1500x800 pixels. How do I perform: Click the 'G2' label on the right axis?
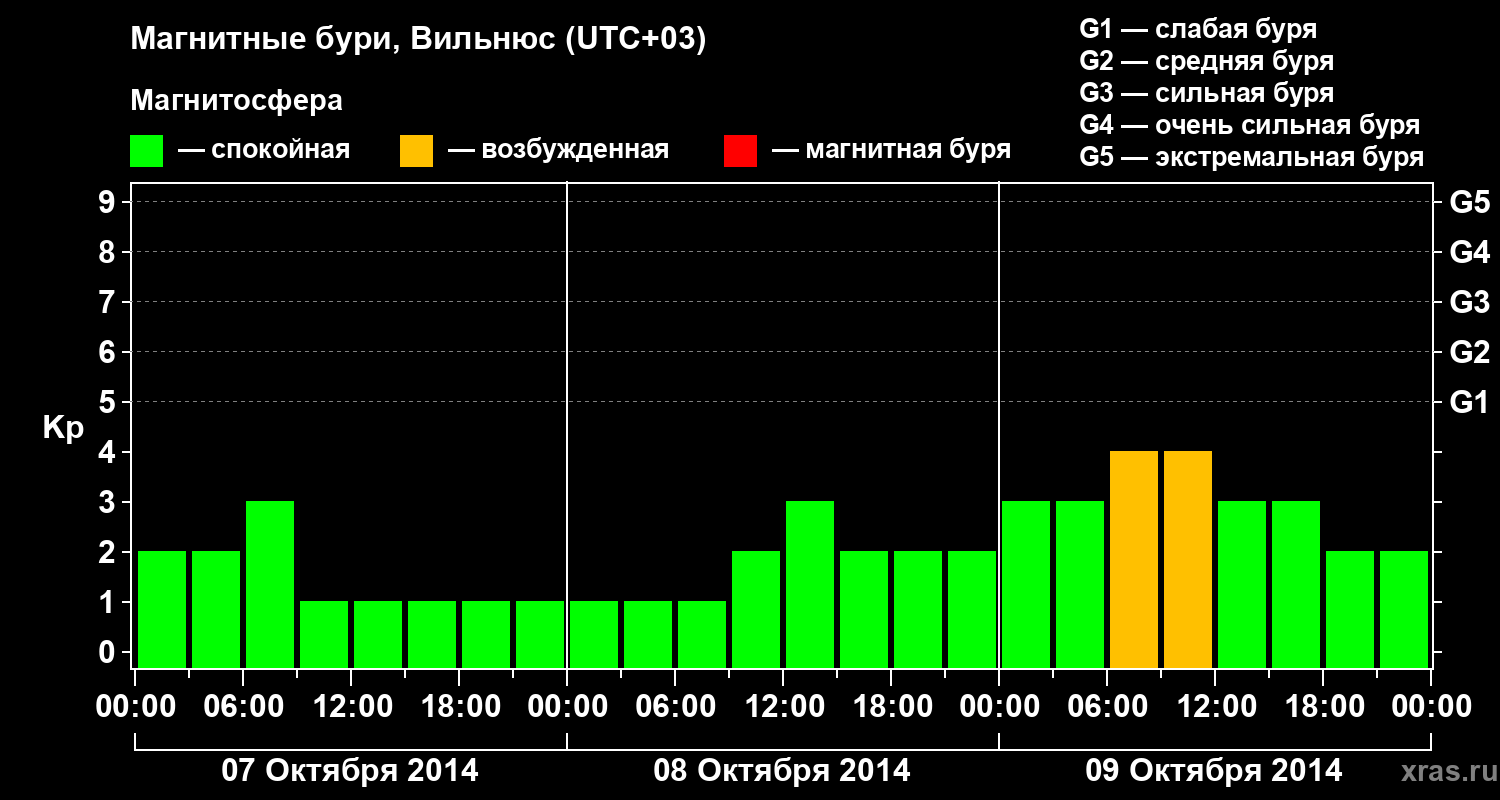point(1469,353)
